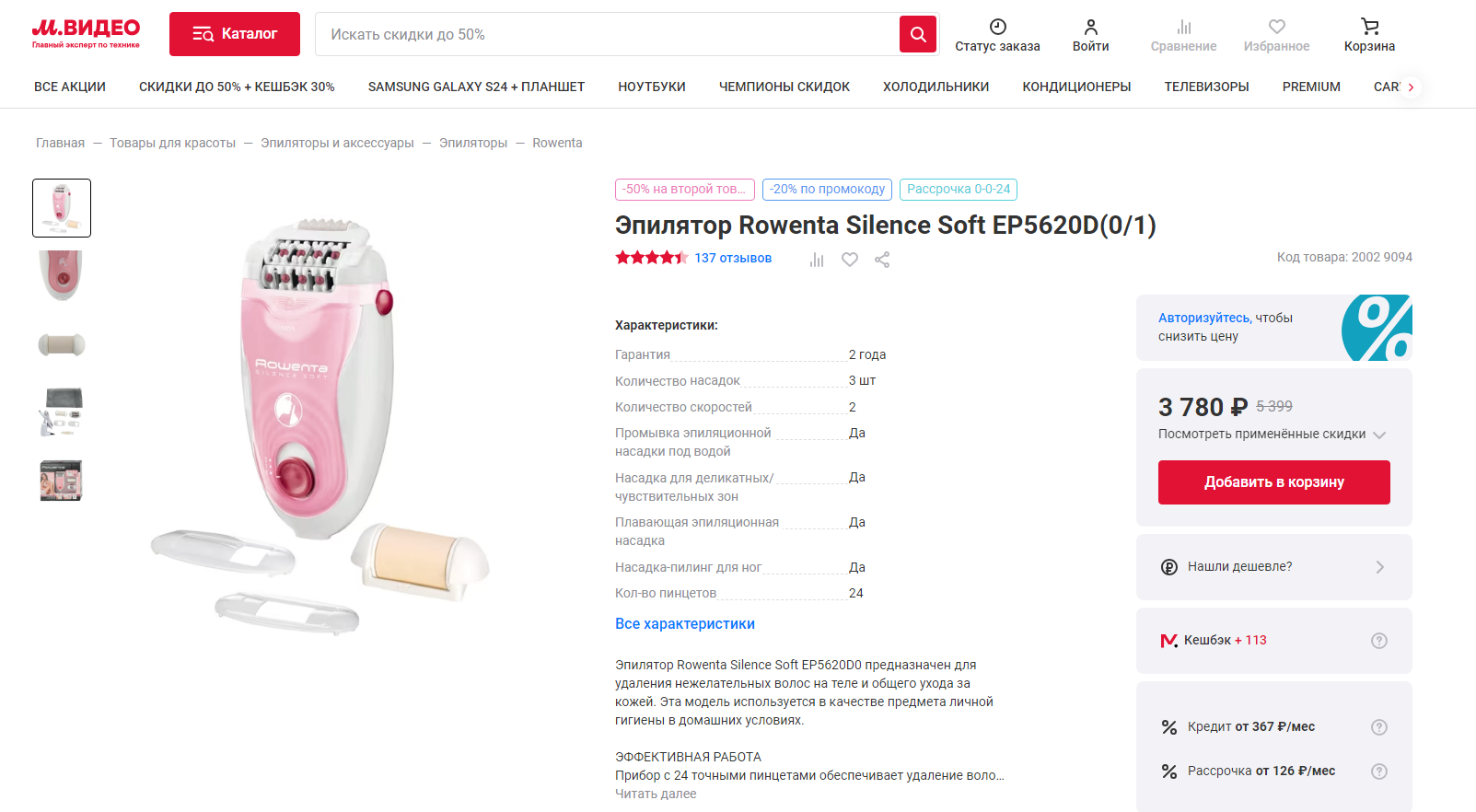Expand the 'Нашли дешевле?' arrow
Image resolution: width=1476 pixels, height=812 pixels.
(x=1379, y=567)
